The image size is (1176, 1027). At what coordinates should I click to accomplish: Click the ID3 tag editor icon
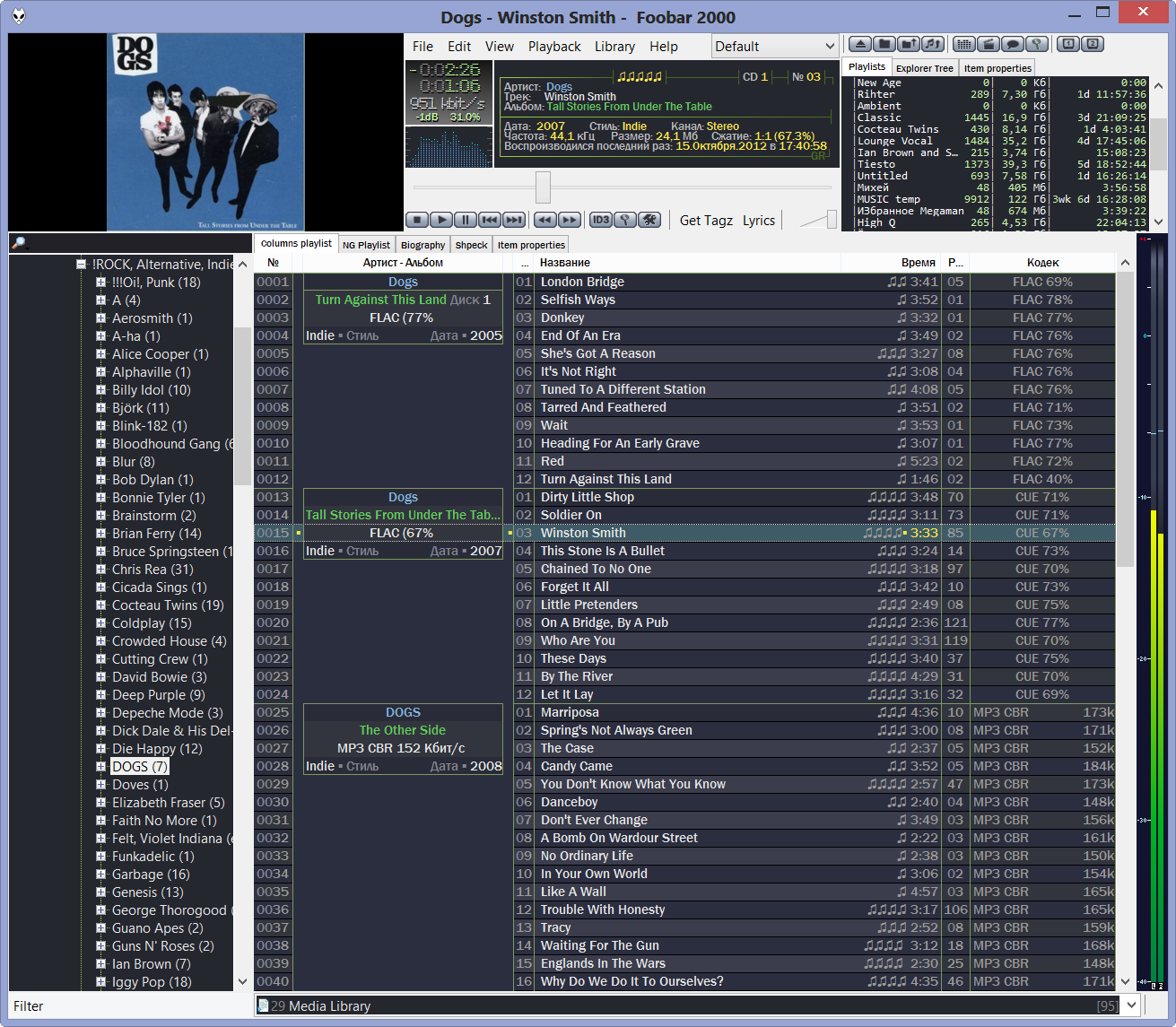pyautogui.click(x=600, y=220)
